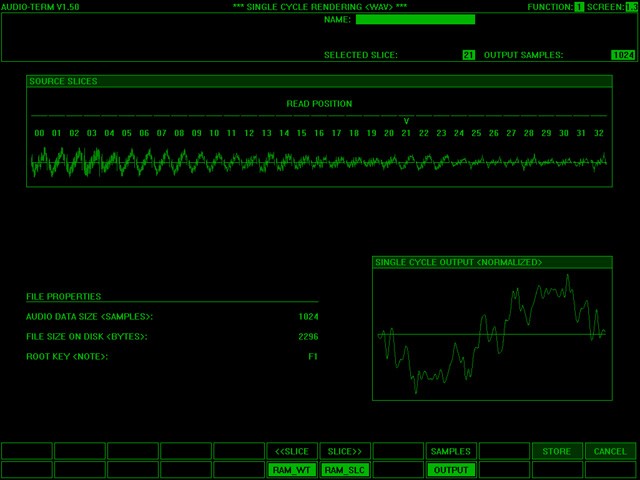Select source slice 05

click(x=127, y=133)
